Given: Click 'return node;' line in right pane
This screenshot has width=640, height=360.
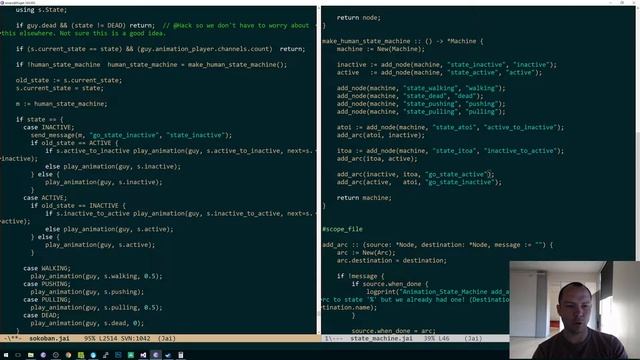Looking at the screenshot, I should 358,18.
